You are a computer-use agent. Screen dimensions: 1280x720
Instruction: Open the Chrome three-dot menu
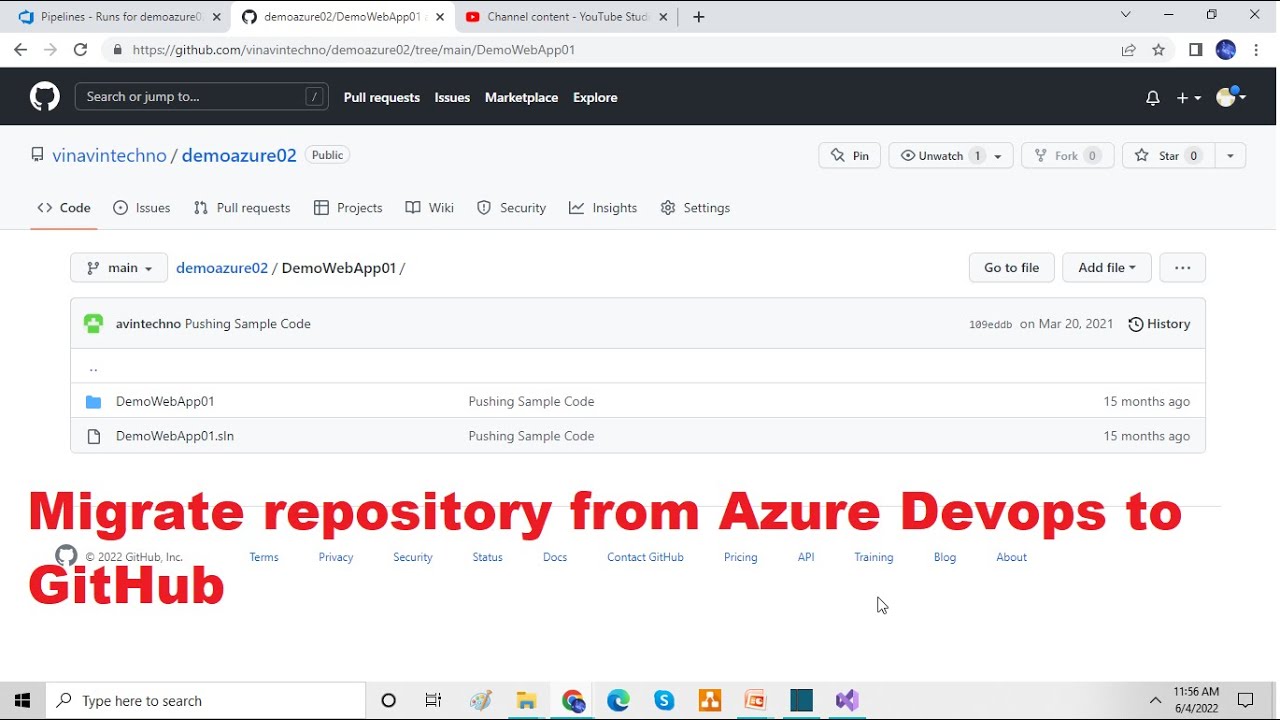pyautogui.click(x=1256, y=50)
